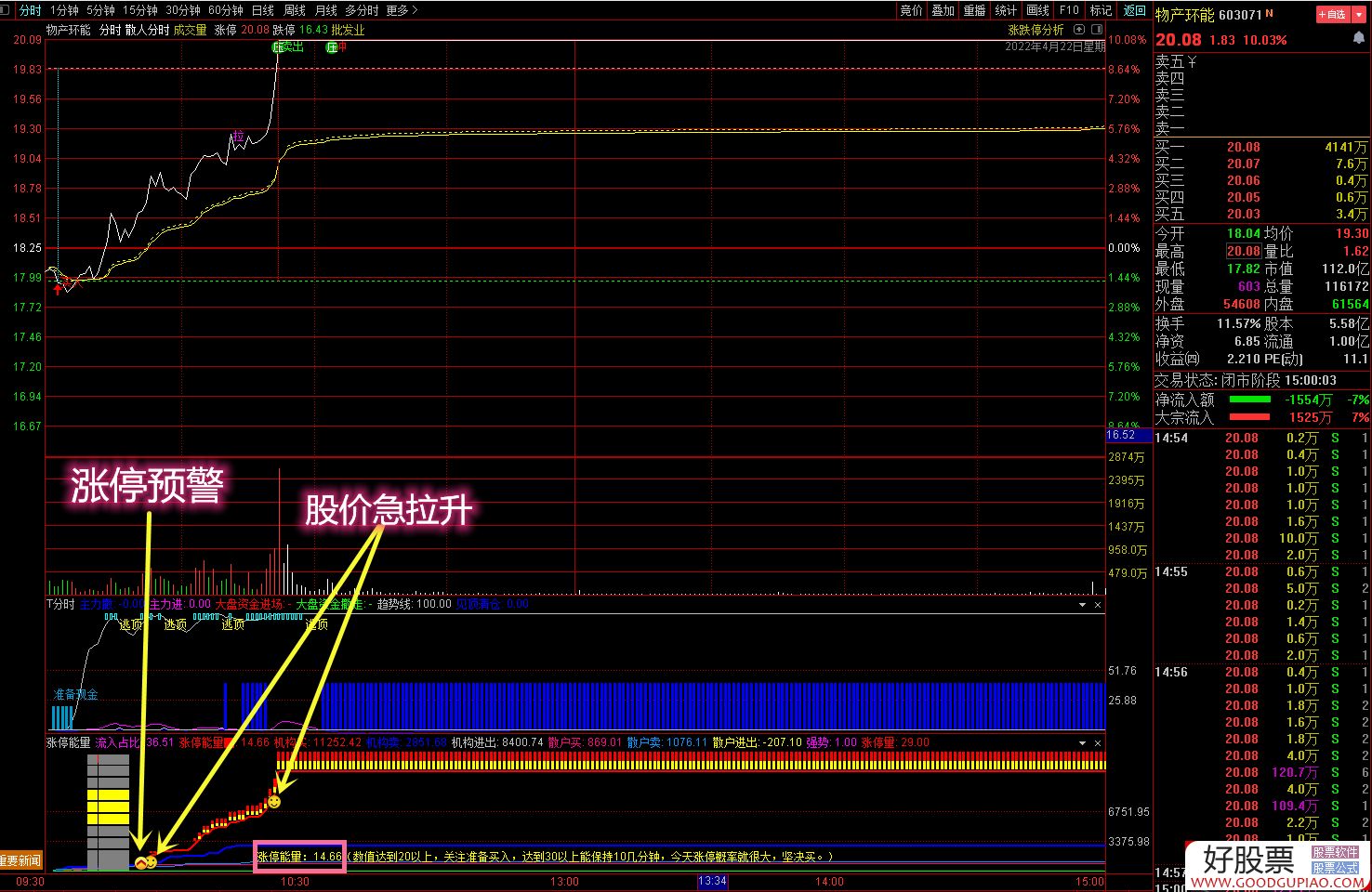Click the stock name 物产环能 header
This screenshot has height=892, width=1372.
coord(1184,15)
